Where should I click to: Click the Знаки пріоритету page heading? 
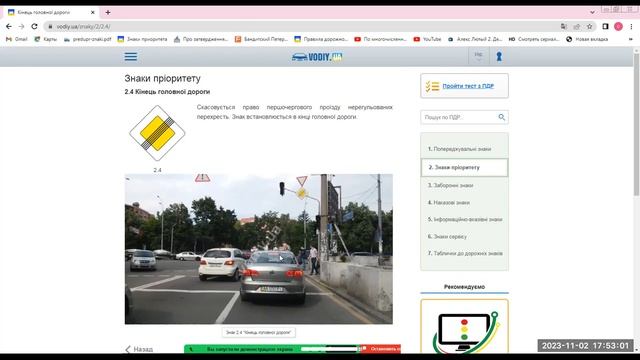pos(162,78)
